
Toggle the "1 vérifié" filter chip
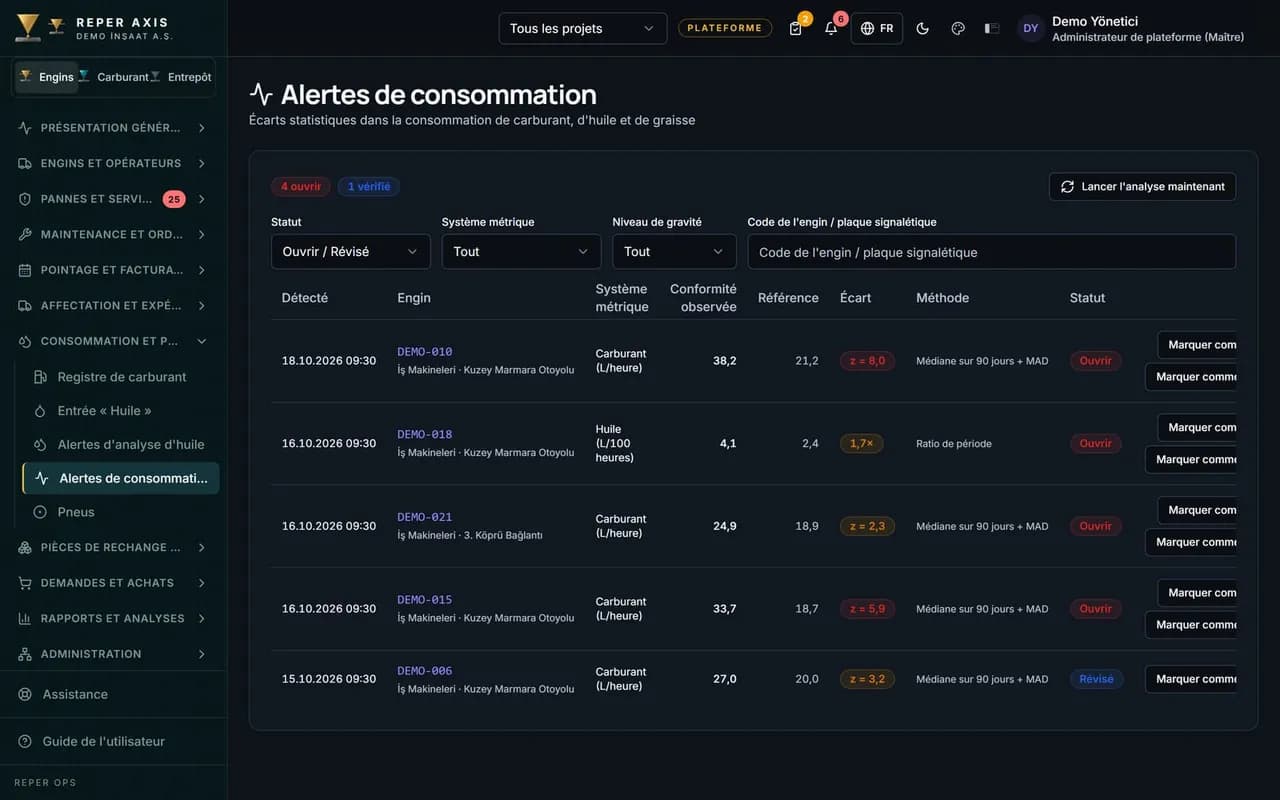369,186
